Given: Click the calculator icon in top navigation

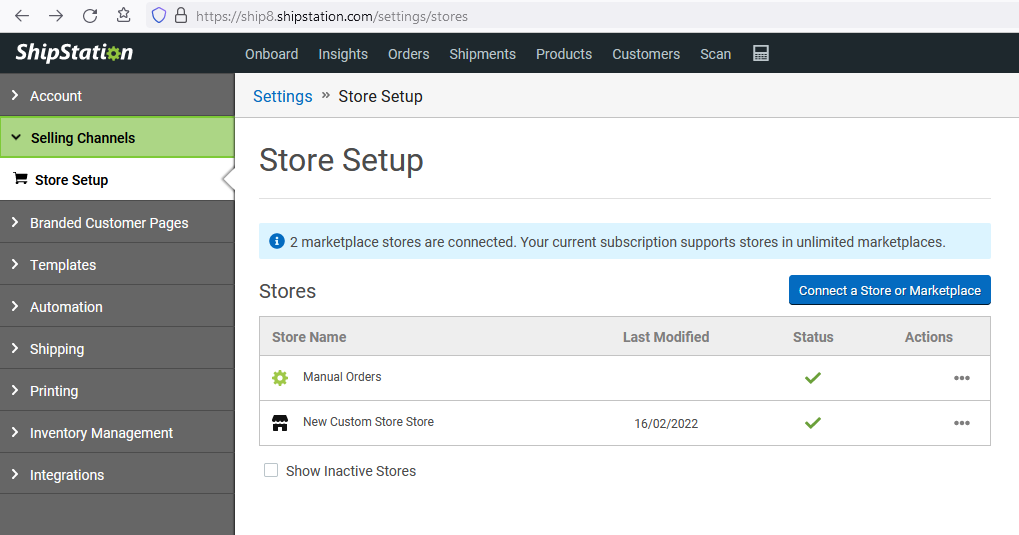Looking at the screenshot, I should tap(761, 54).
